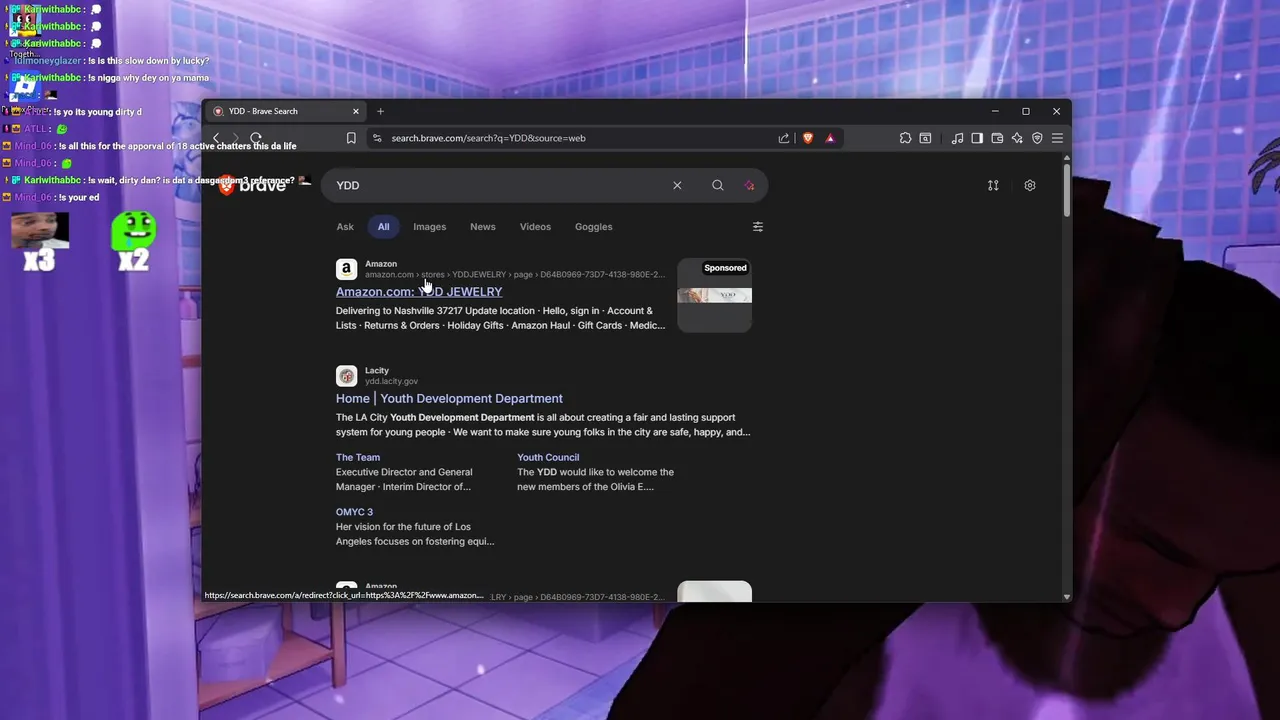This screenshot has height=720, width=1280.
Task: Open site settings icon left of the URL
Action: (x=377, y=138)
